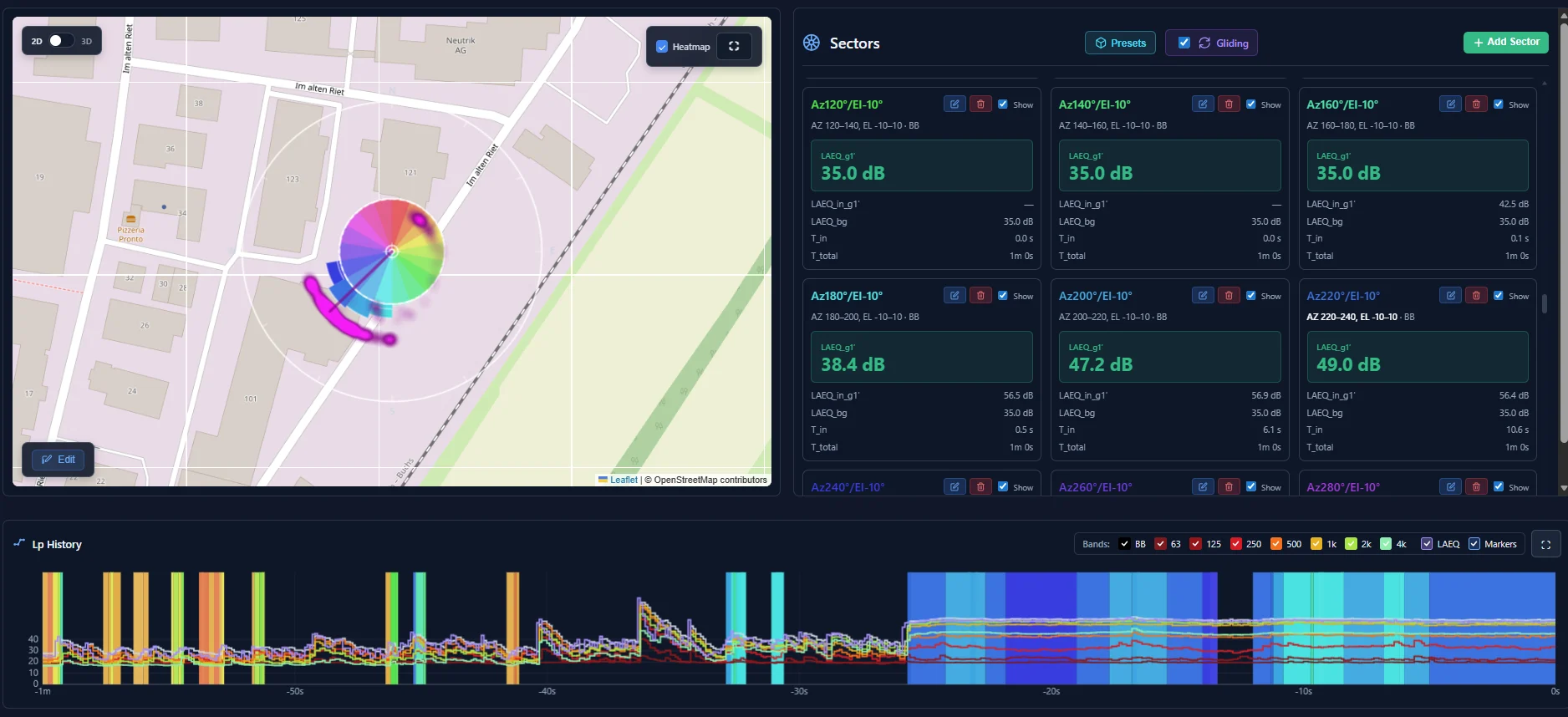1568x717 pixels.
Task: Click the map Edit button
Action: click(x=59, y=460)
